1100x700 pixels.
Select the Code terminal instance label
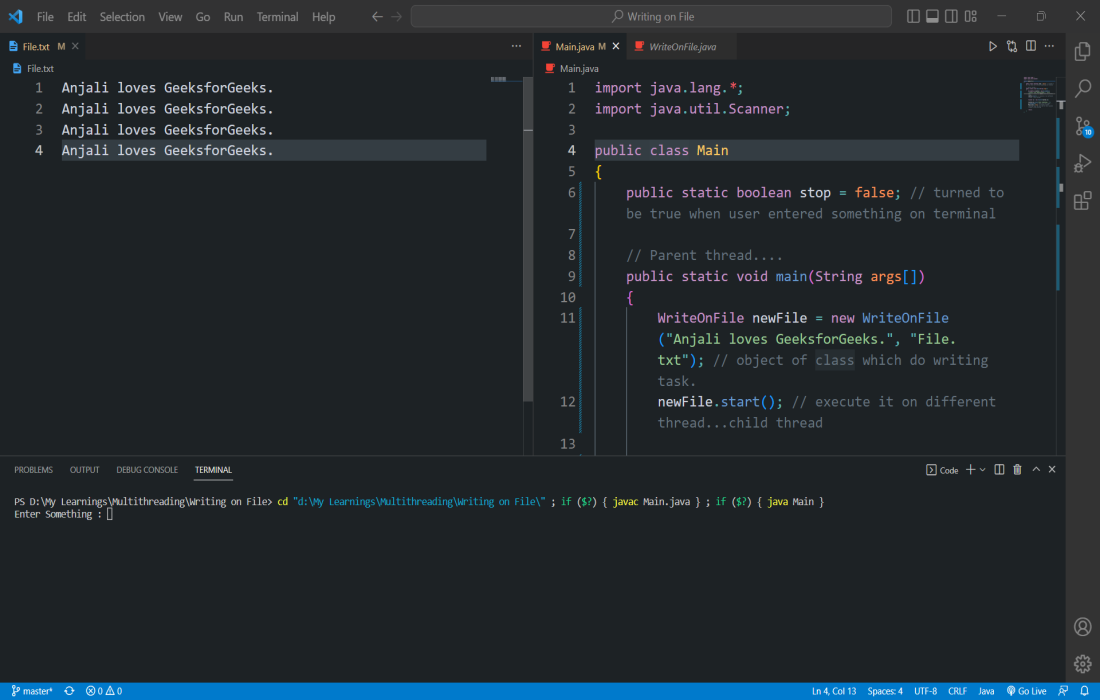tap(942, 470)
